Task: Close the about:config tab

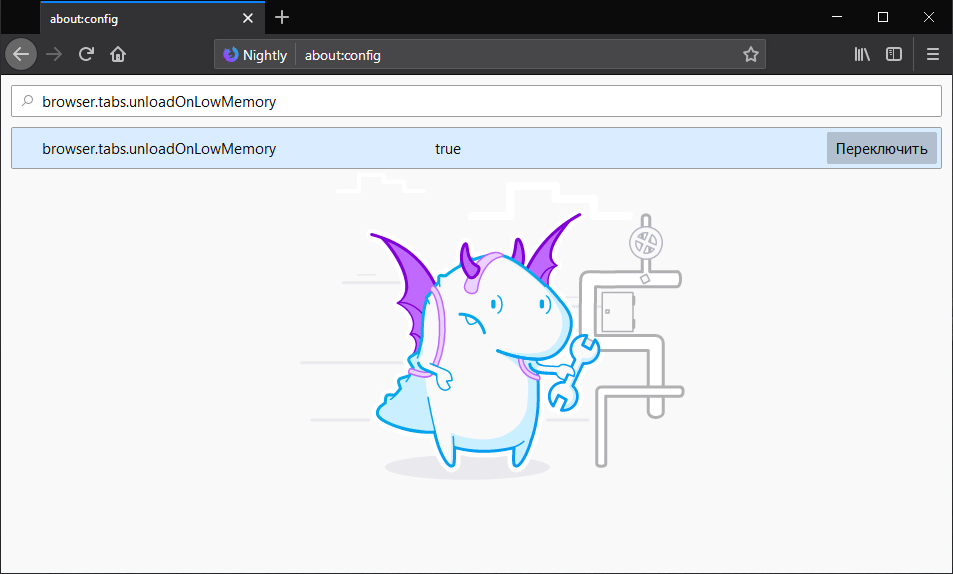Action: pyautogui.click(x=247, y=18)
